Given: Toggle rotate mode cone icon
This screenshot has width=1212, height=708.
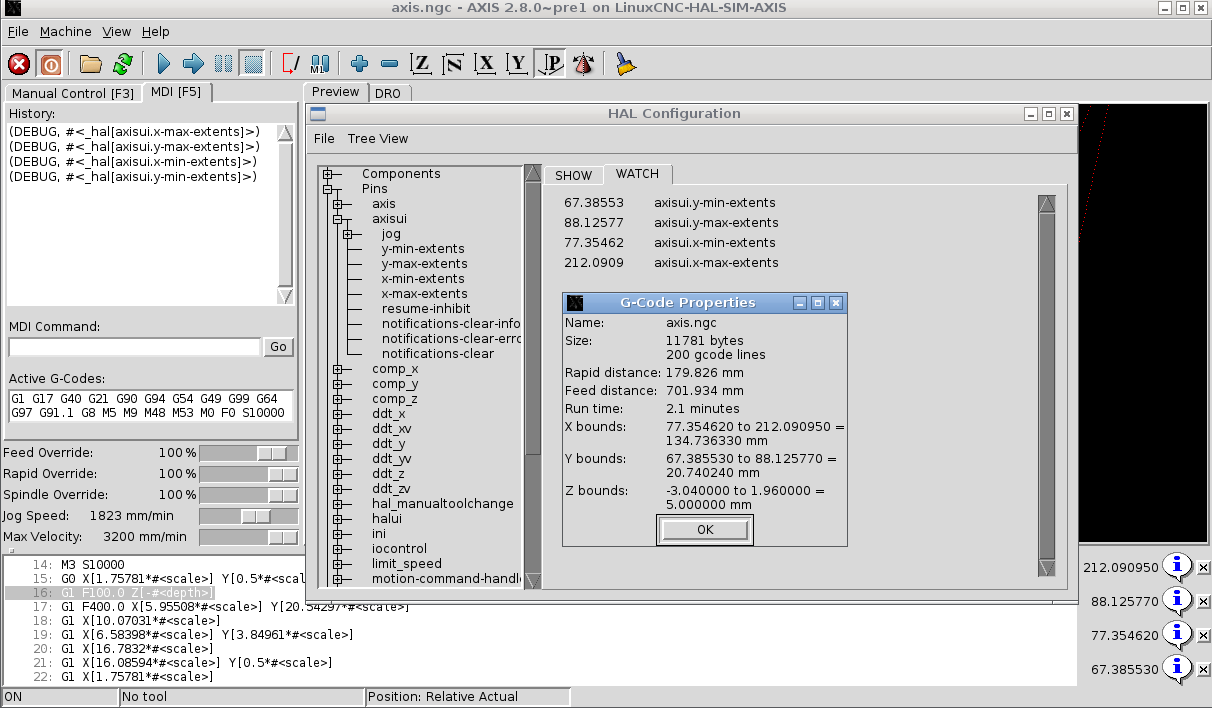Looking at the screenshot, I should click(584, 64).
